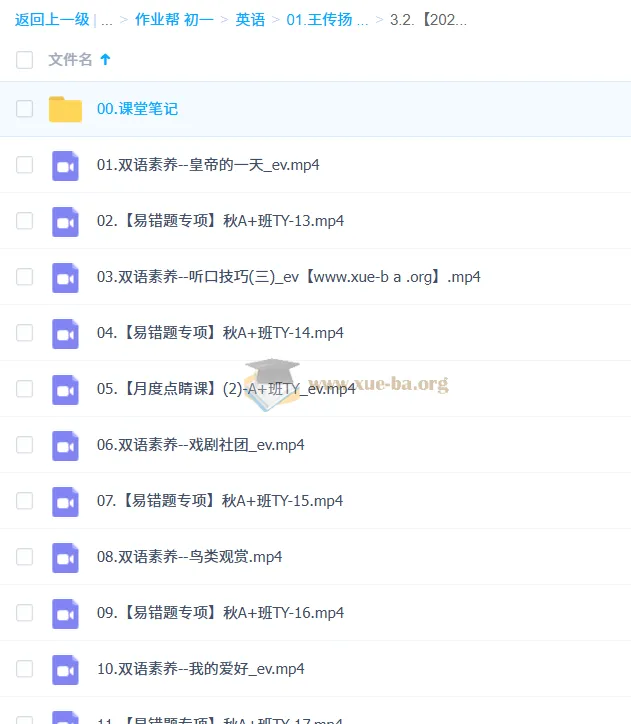Sort list by the 文件名 column header
The image size is (631, 724).
pos(70,59)
